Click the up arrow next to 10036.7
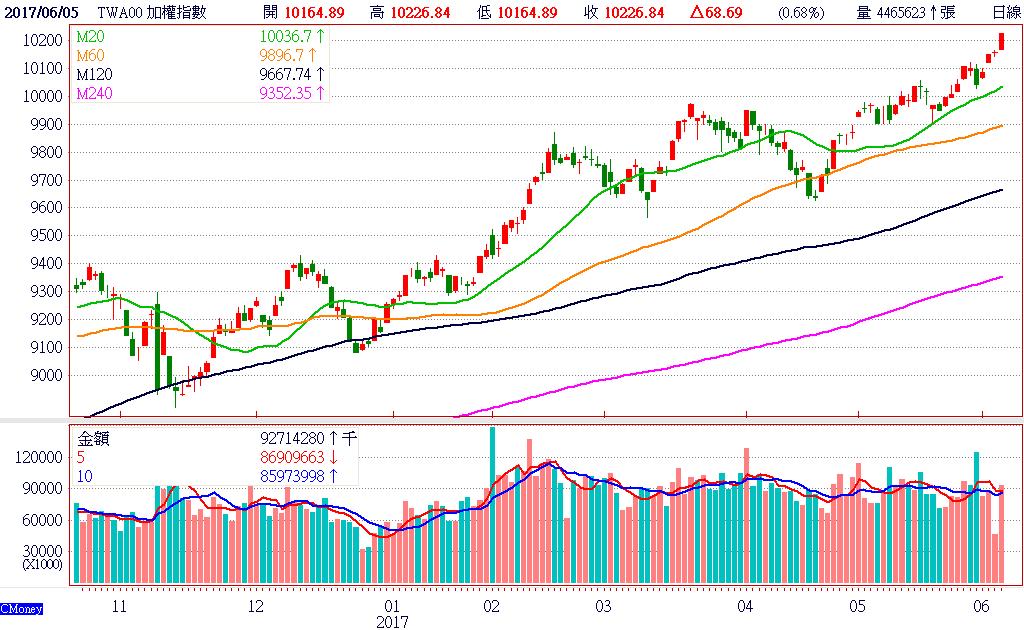 (x=321, y=37)
